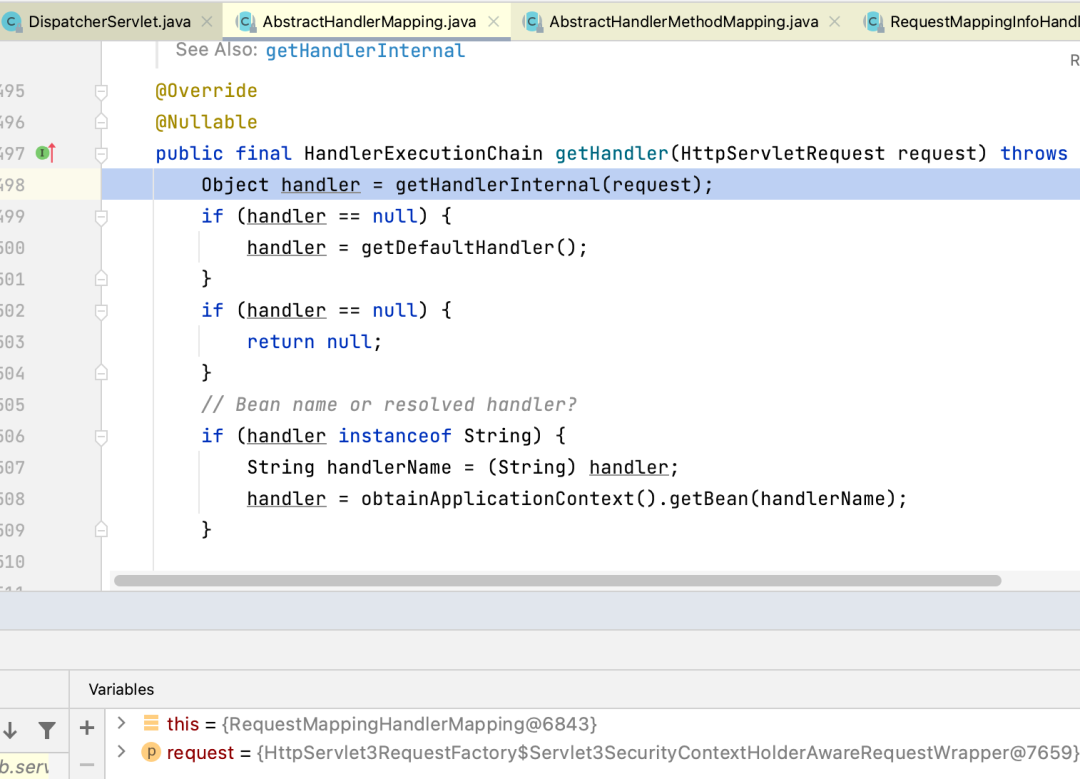Viewport: 1080px width, 779px height.
Task: Click the parameter icon beside request variable
Action: coord(151,753)
